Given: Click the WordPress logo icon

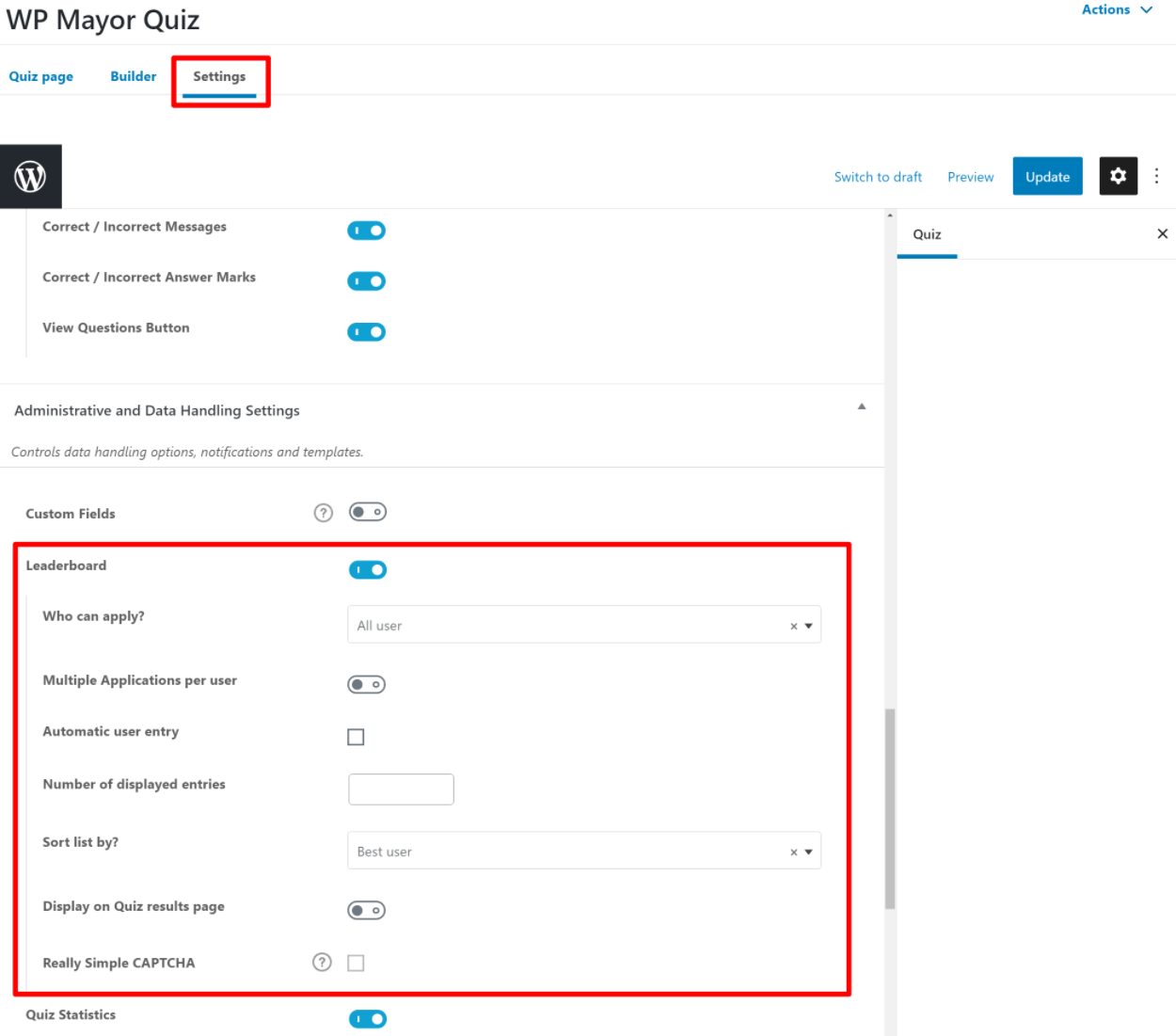Looking at the screenshot, I should tap(30, 177).
